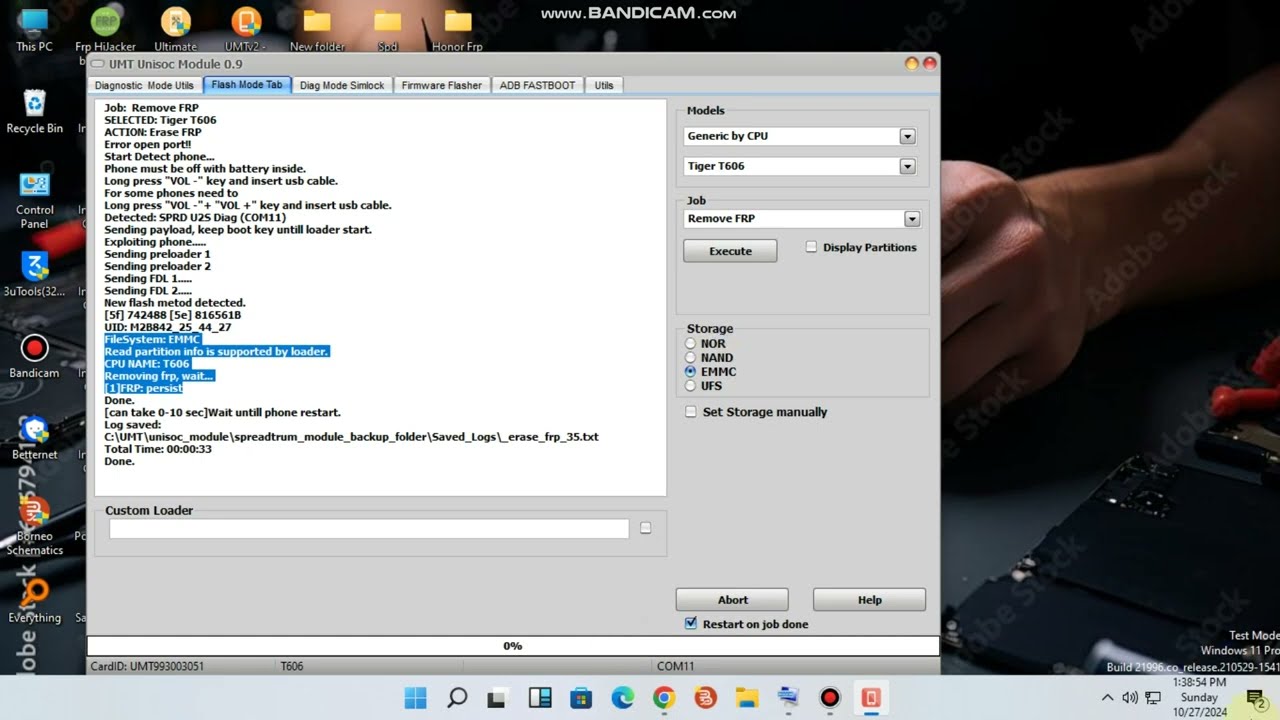Open notification center icon
1280x720 pixels.
point(1256,699)
